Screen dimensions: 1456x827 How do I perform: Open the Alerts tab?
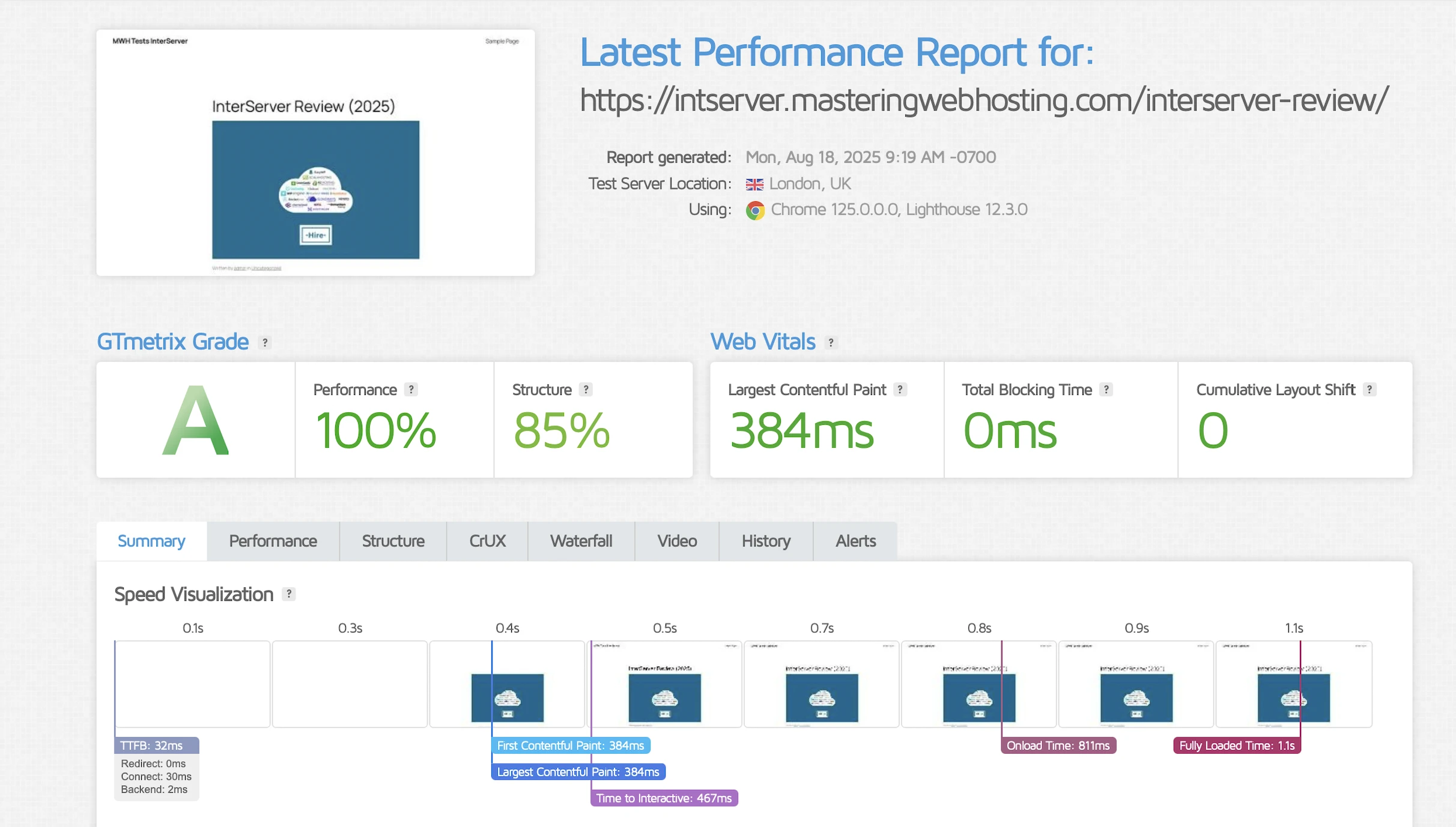pyautogui.click(x=855, y=541)
